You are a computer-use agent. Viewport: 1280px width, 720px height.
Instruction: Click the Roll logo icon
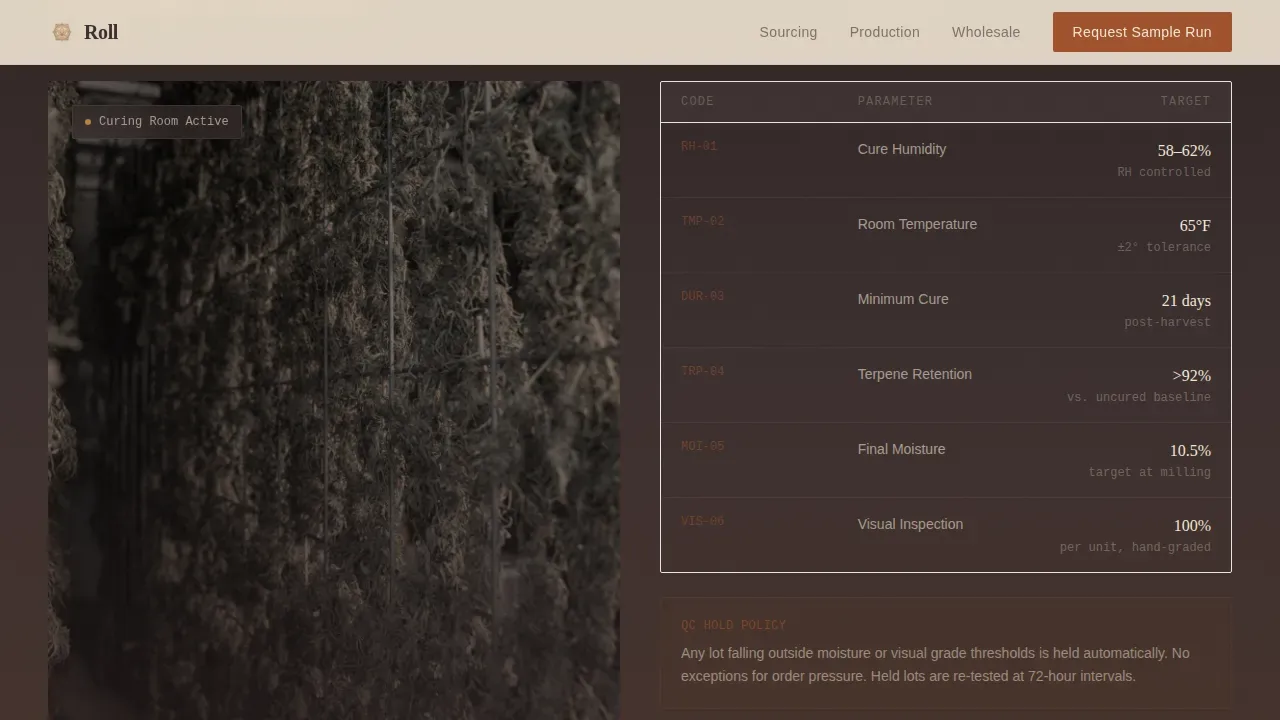click(62, 32)
